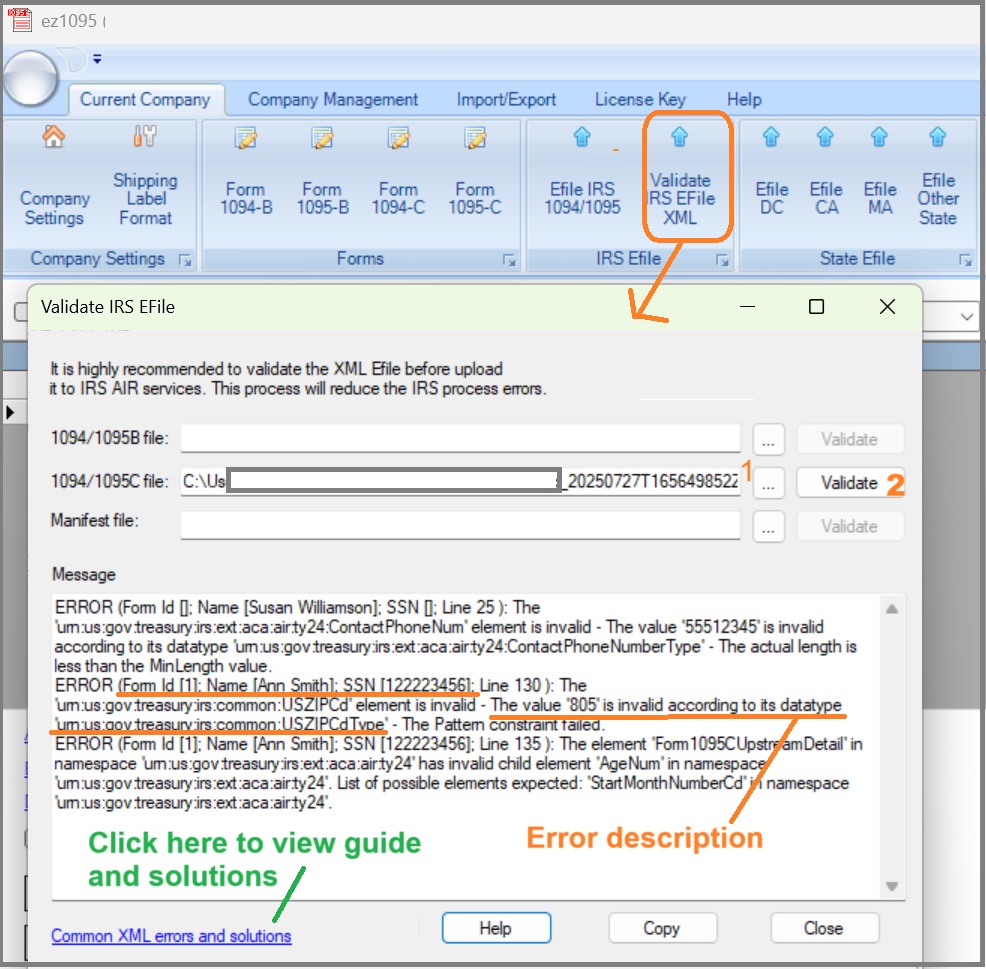Switch to the Company Management tab
Screen dimensions: 986x969
333,99
